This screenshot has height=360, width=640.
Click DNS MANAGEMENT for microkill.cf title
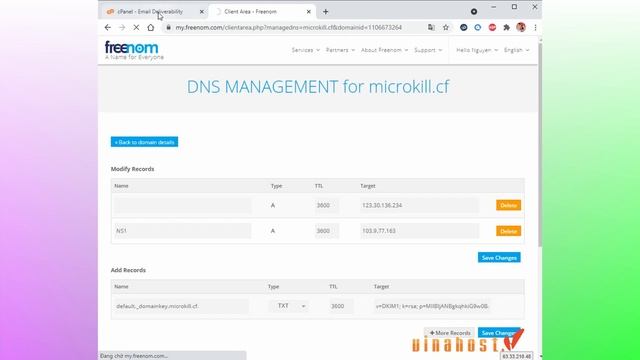tap(318, 87)
